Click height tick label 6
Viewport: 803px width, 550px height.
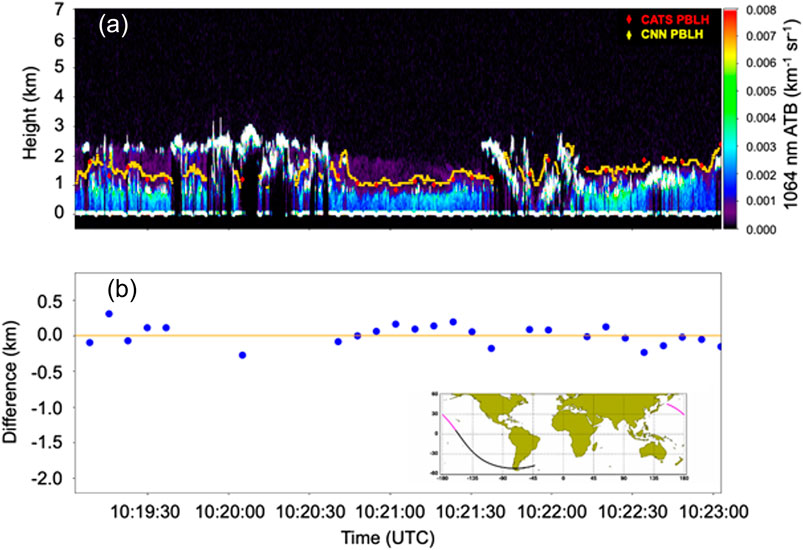[x=60, y=39]
